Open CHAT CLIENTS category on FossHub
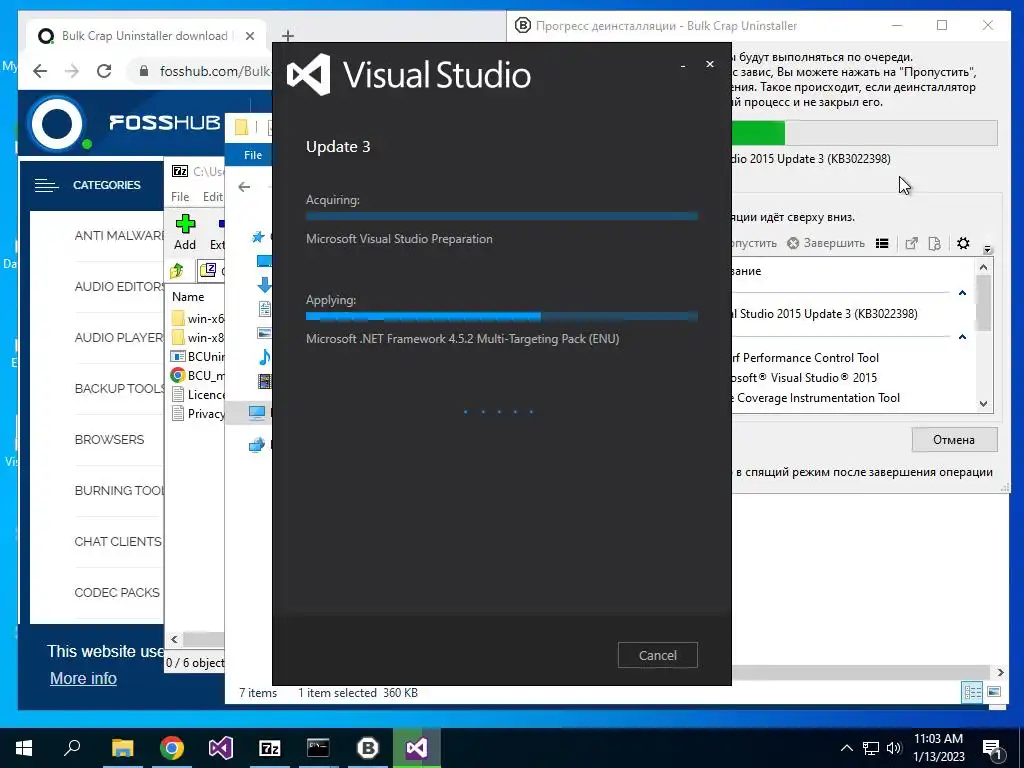 click(x=118, y=541)
